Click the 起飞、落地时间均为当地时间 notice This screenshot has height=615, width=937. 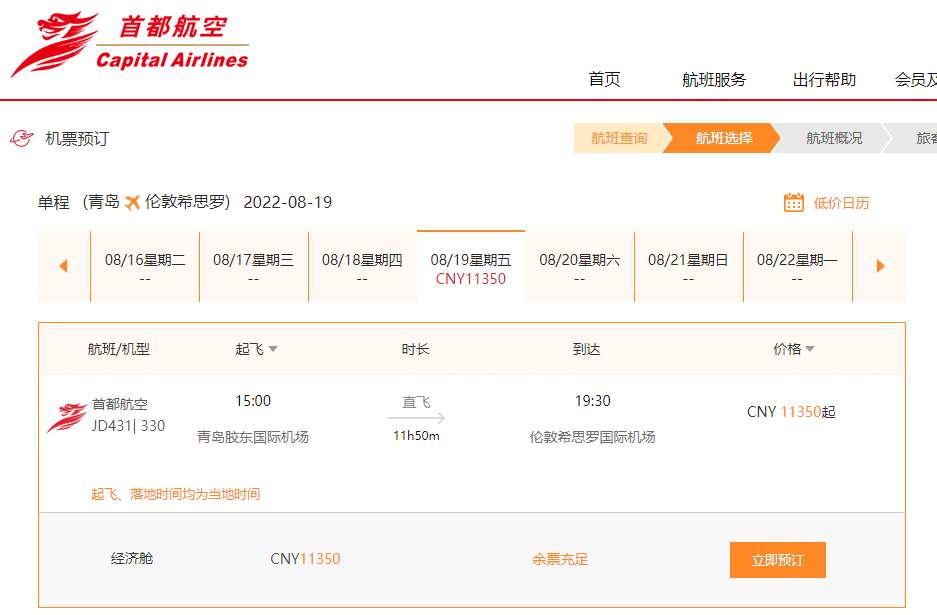[x=175, y=494]
